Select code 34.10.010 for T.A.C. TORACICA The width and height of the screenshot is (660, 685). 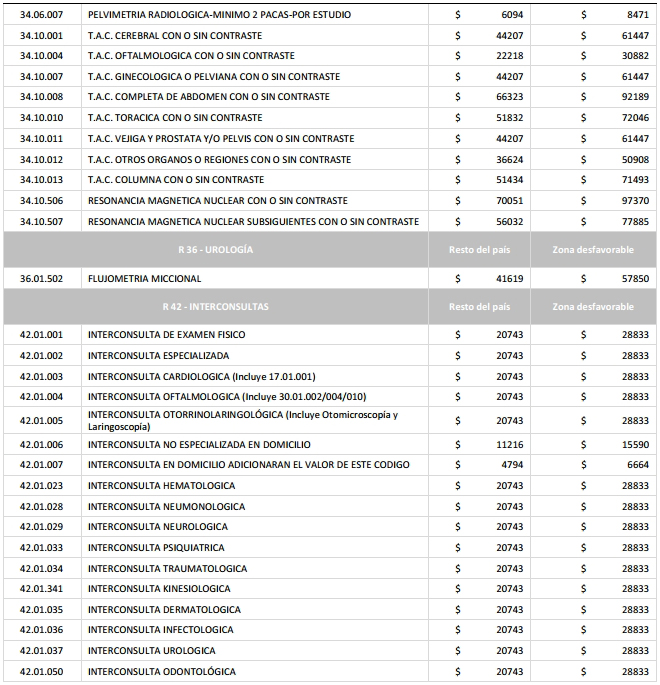coord(41,118)
